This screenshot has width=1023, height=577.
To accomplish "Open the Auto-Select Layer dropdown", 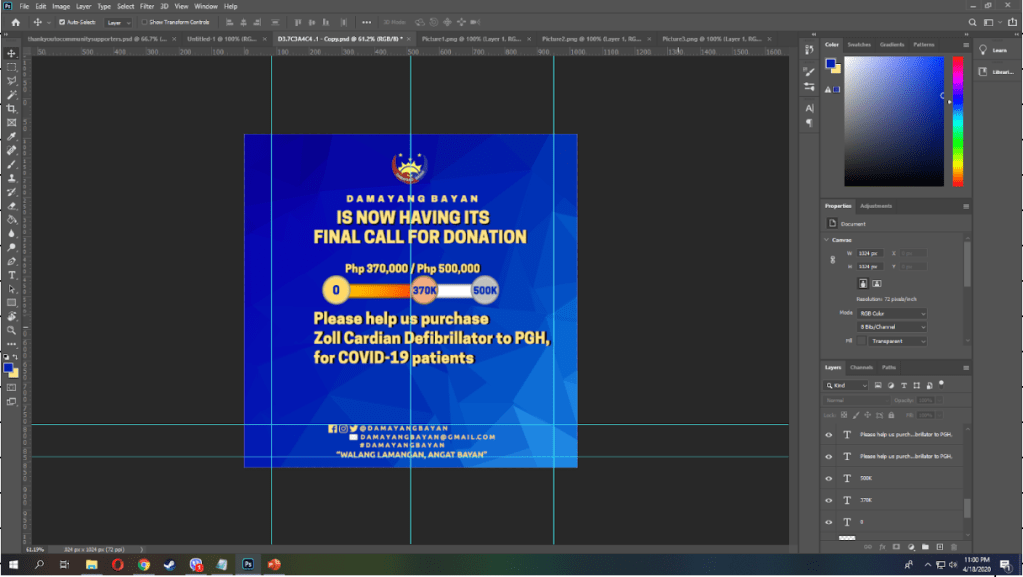I will [x=118, y=22].
